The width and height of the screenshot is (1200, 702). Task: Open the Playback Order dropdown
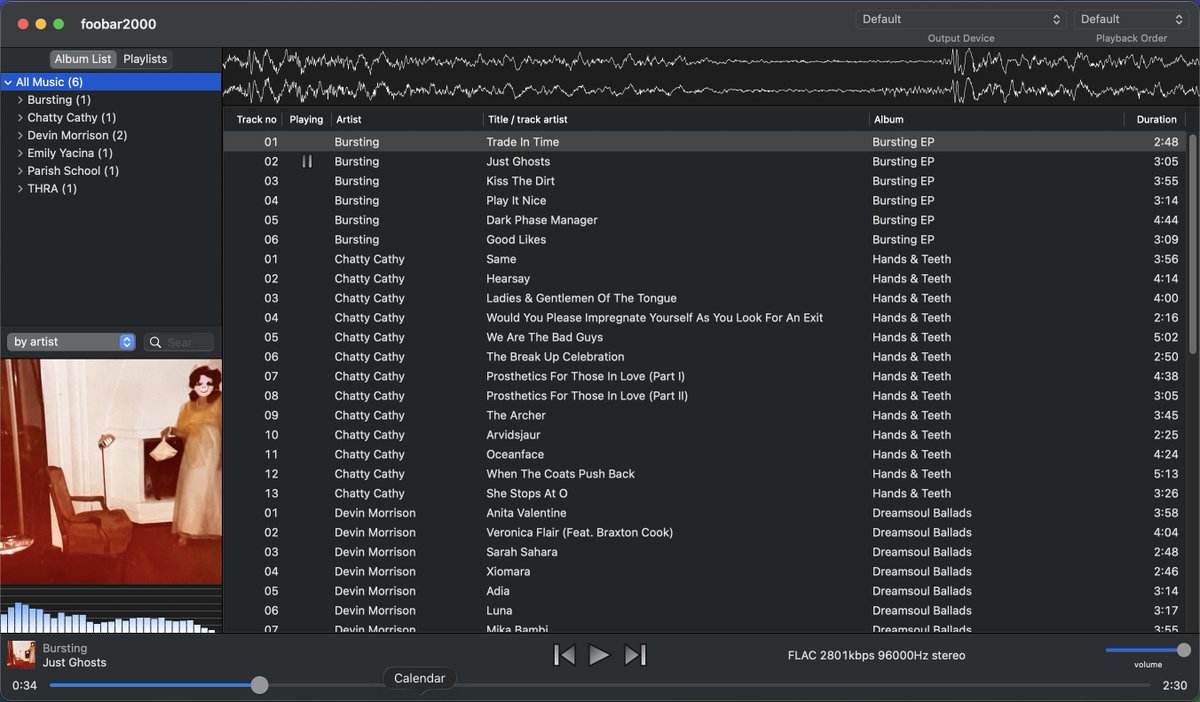1130,19
